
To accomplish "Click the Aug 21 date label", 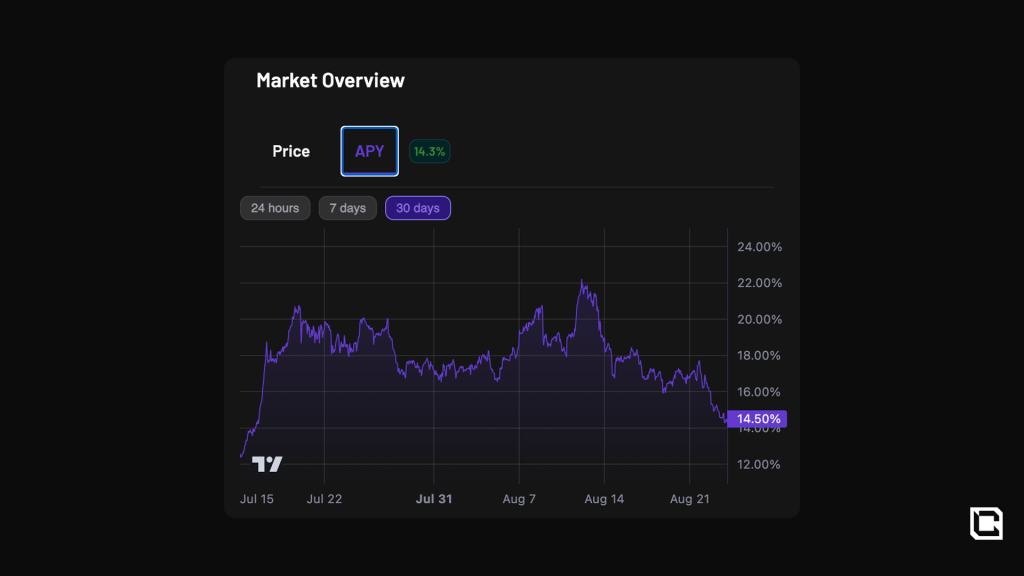I will click(689, 498).
